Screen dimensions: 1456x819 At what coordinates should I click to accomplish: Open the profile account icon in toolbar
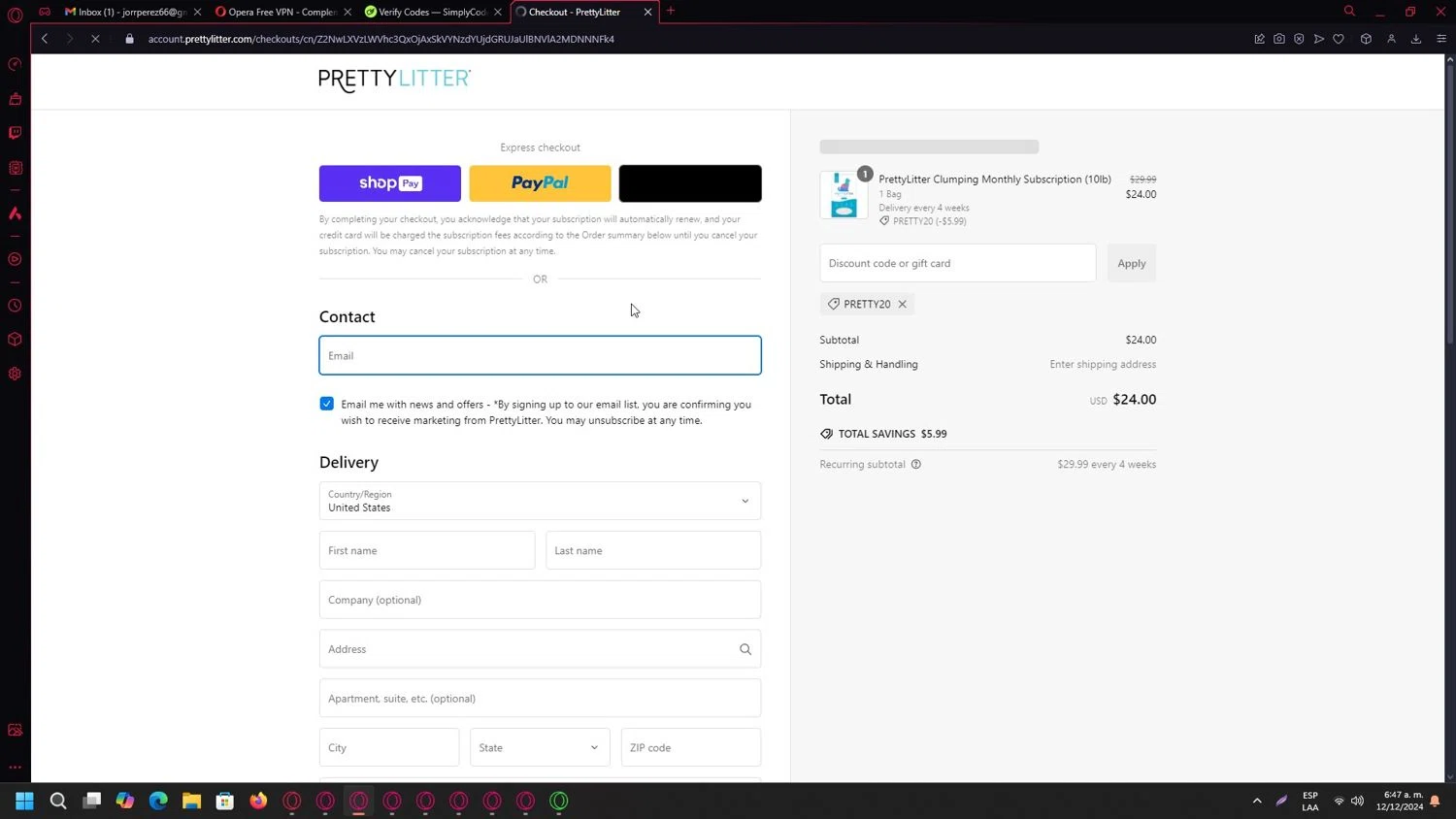(x=1391, y=39)
